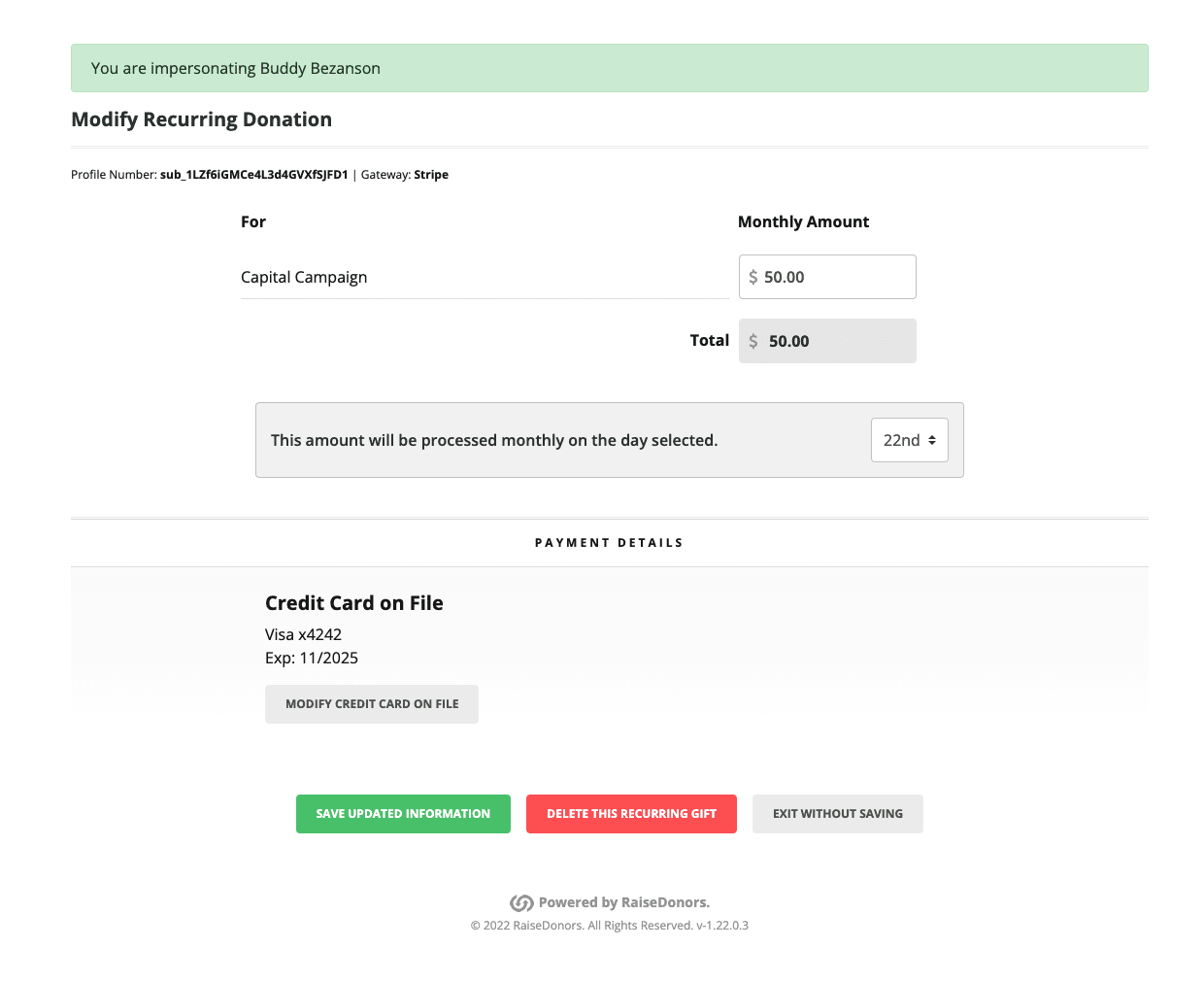Click the greyed-out Total amount field
The width and height of the screenshot is (1204, 982).
pyautogui.click(x=835, y=342)
